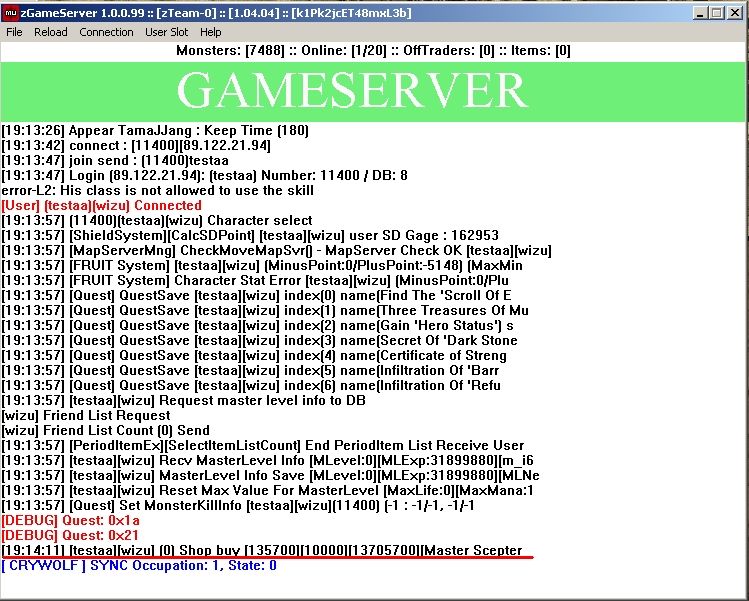Click the 'error-L2' class skill error line
The image size is (749, 601).
click(x=157, y=190)
